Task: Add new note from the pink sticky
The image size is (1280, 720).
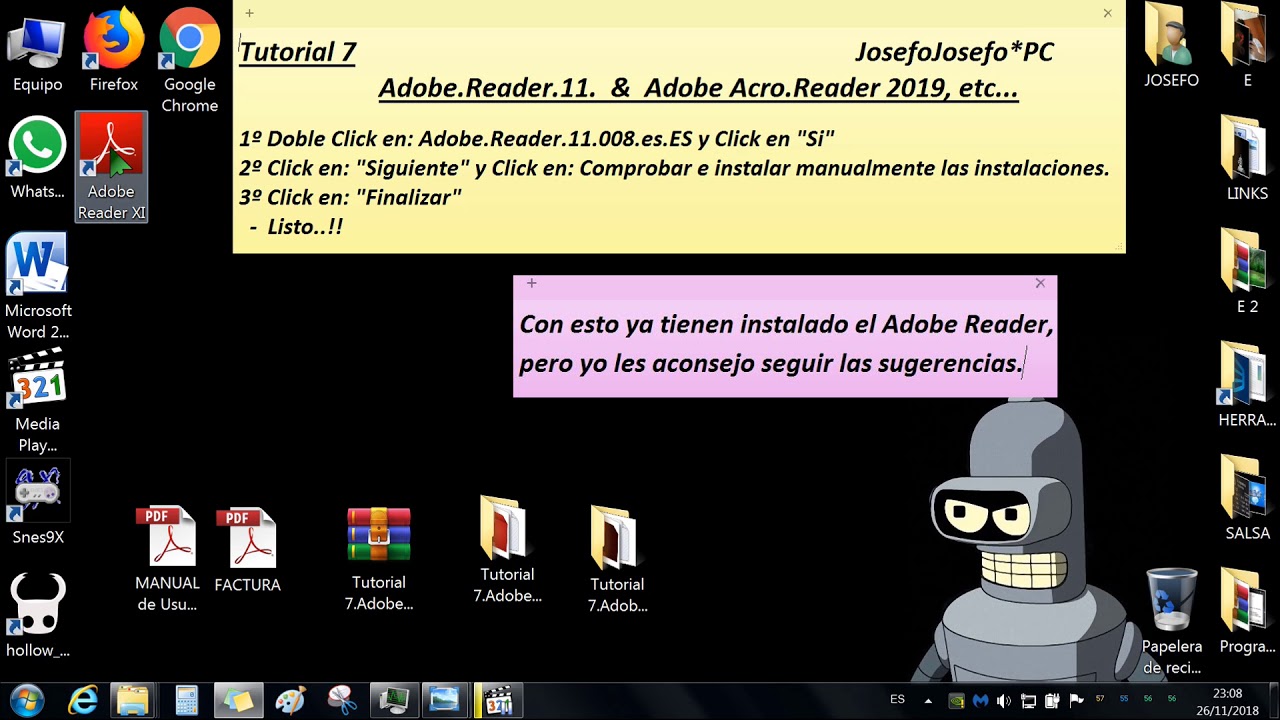Action: (532, 283)
